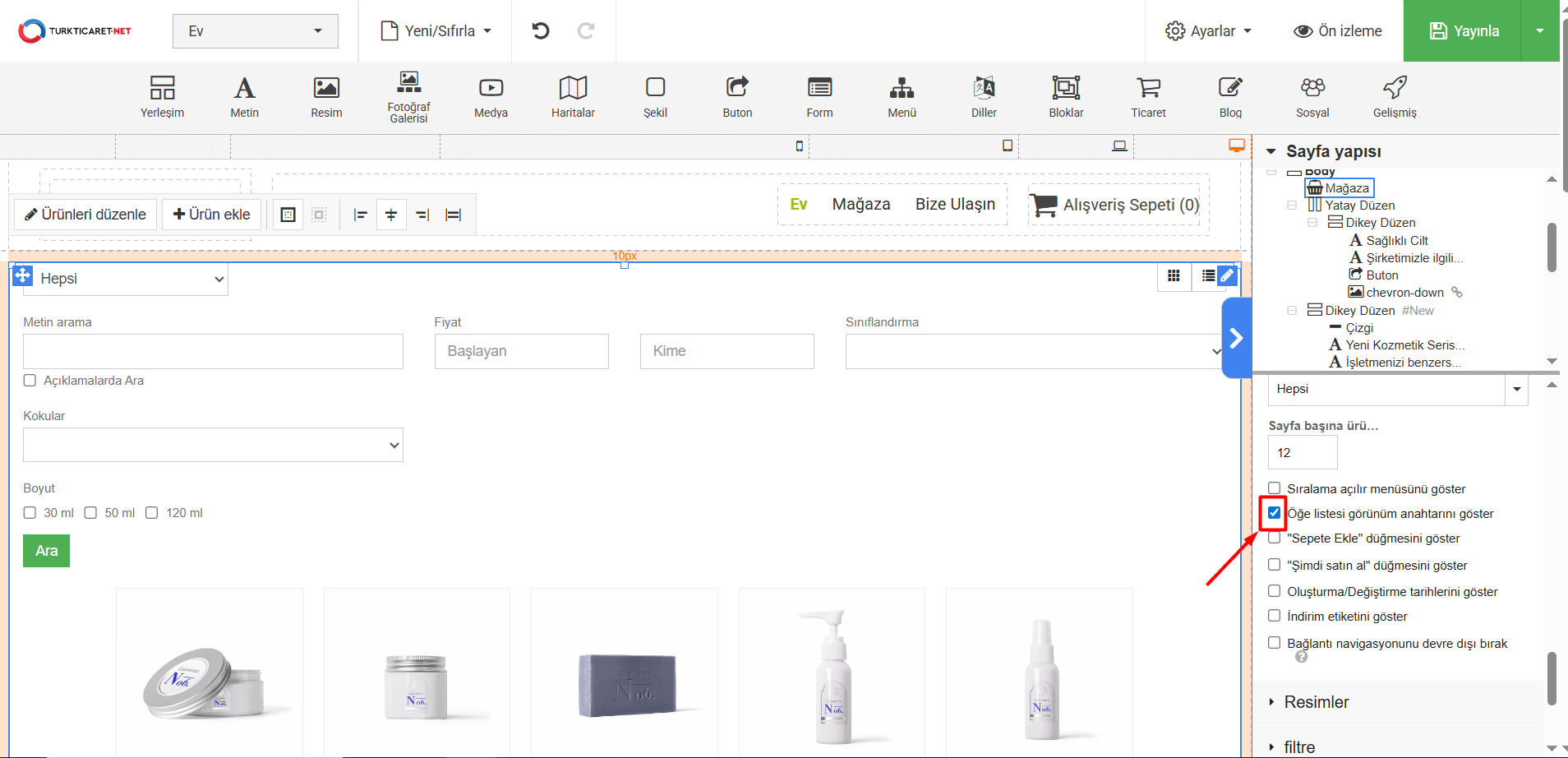Click the green Ara search button

pos(46,551)
